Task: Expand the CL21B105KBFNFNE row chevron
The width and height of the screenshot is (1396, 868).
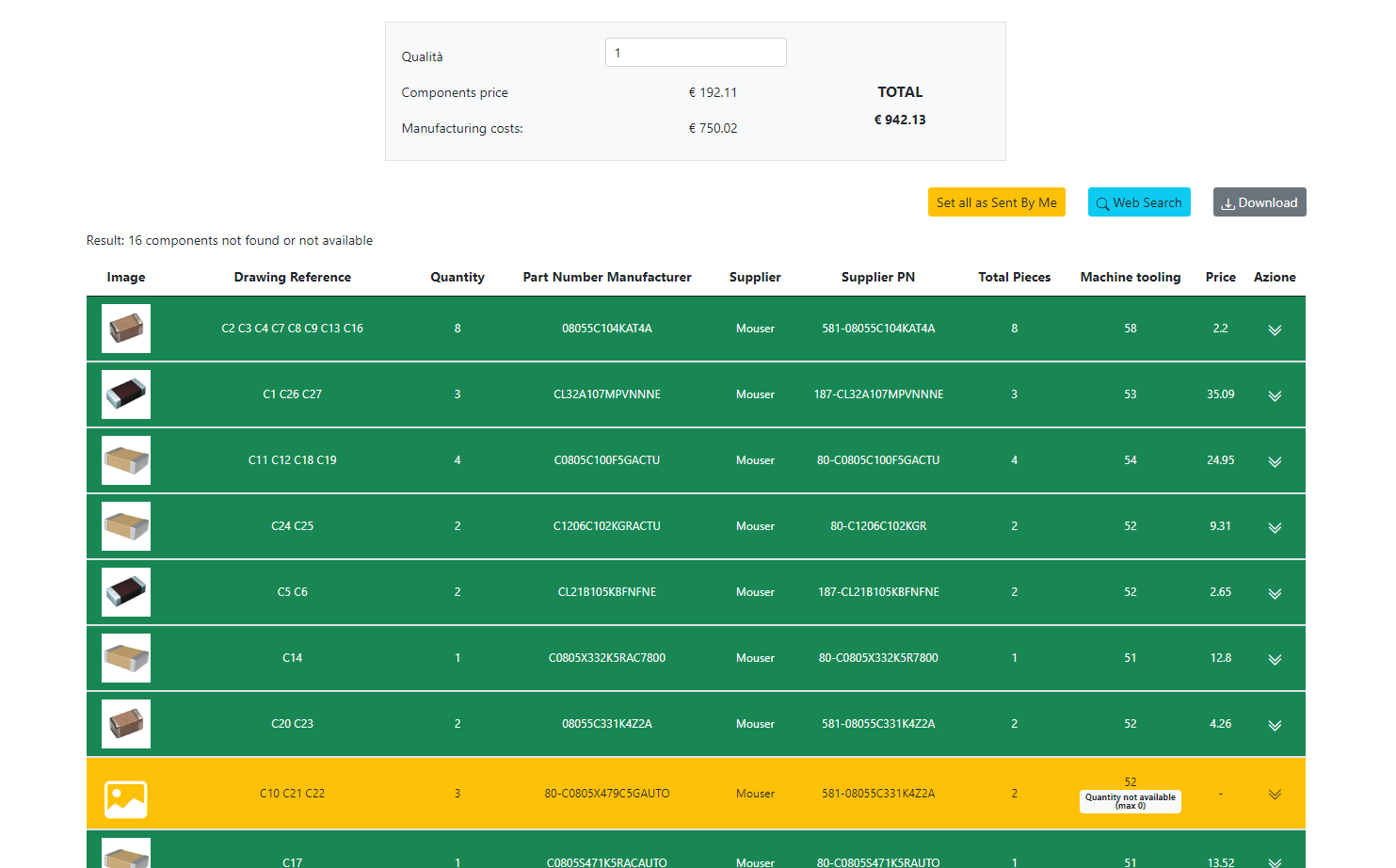Action: (x=1275, y=593)
